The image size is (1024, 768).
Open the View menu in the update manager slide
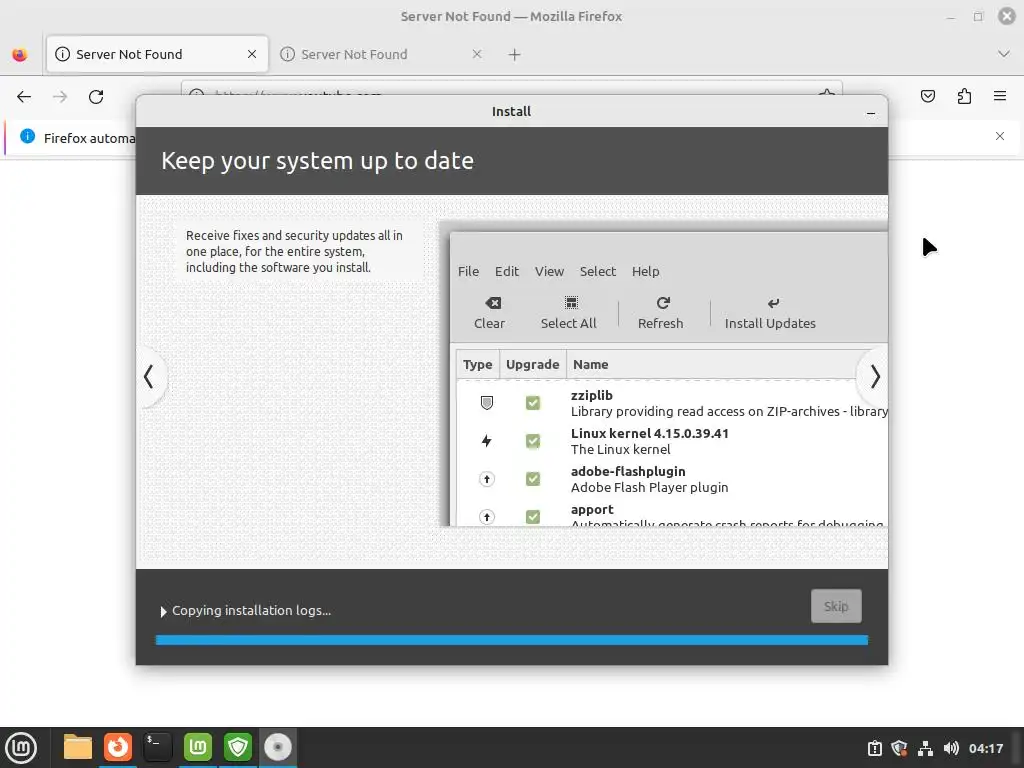click(549, 271)
